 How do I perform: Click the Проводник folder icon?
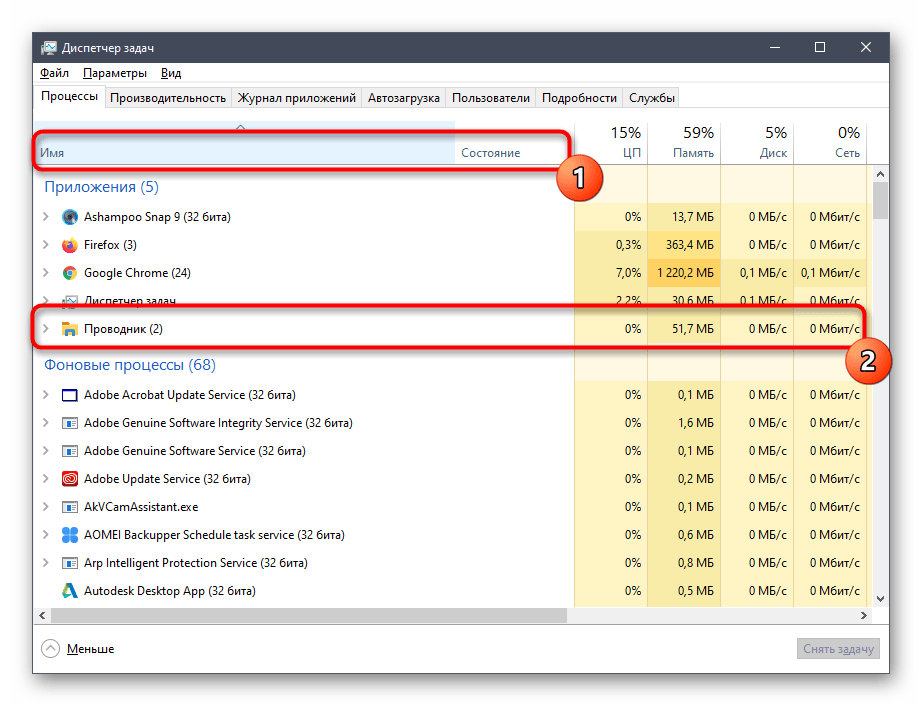[x=70, y=329]
